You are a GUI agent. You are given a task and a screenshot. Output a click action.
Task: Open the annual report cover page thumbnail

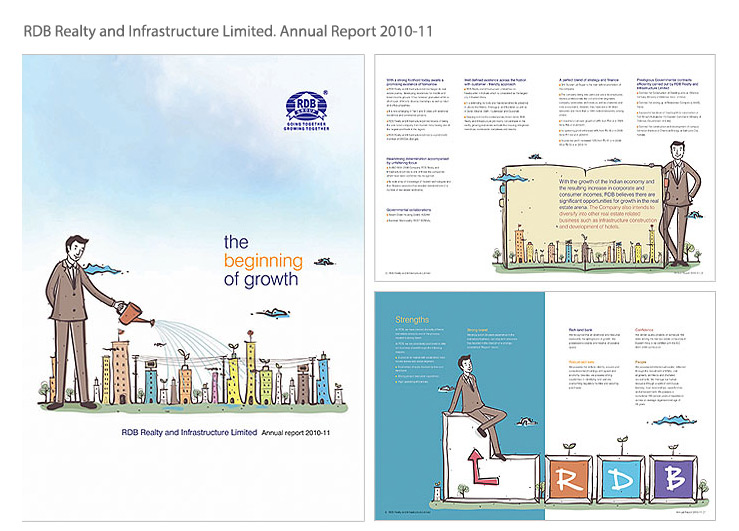193,288
